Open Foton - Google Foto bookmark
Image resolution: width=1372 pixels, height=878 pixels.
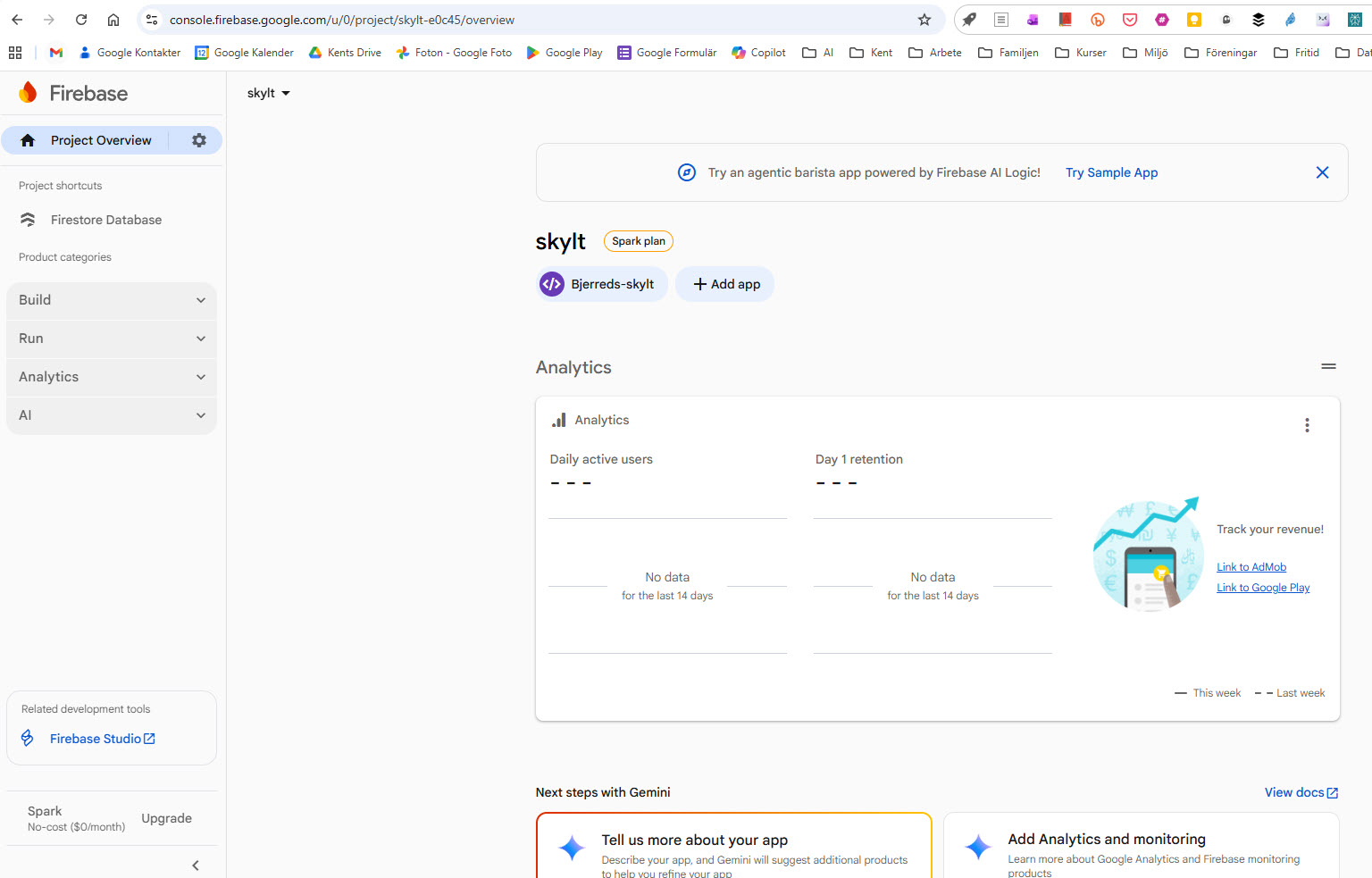click(x=454, y=53)
